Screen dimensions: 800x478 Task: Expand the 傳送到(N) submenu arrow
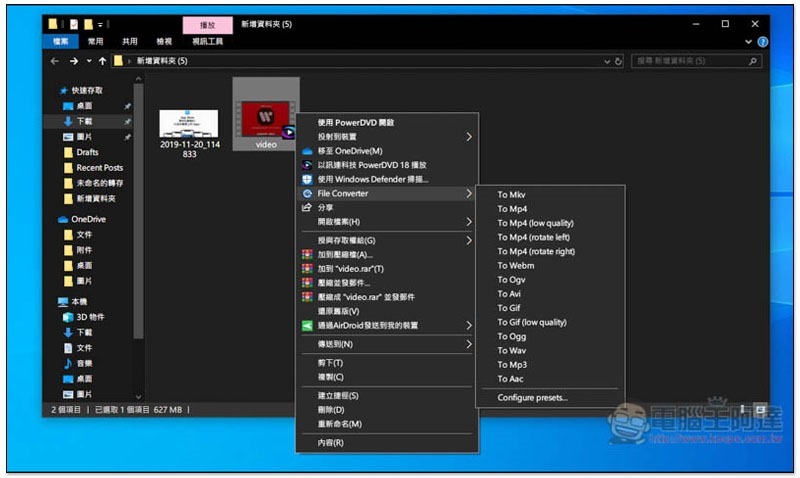[x=468, y=344]
